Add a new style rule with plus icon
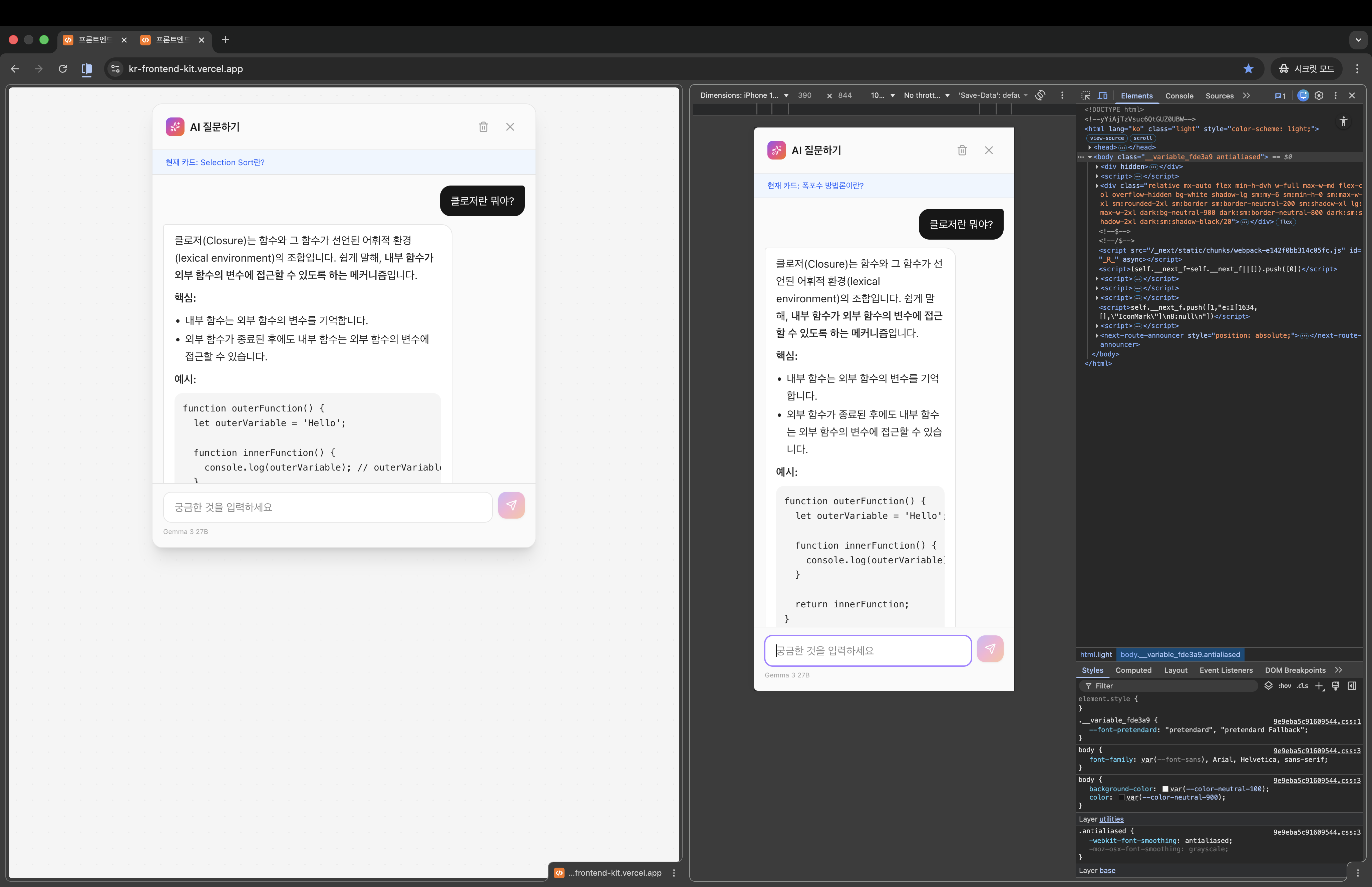Screen dimensions: 1372x887 pos(1319,685)
